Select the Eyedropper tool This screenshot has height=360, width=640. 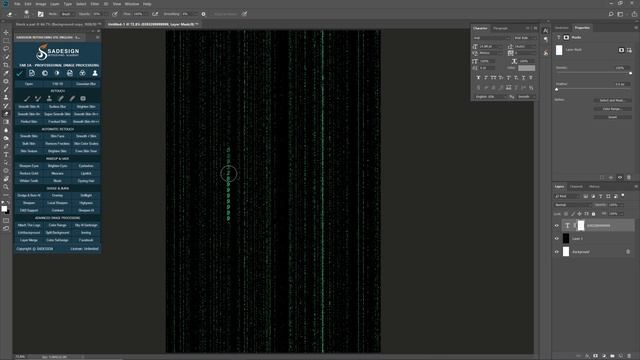point(6,73)
